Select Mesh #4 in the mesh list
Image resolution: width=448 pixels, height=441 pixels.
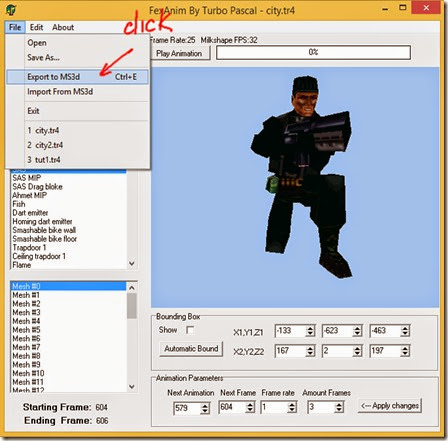68,321
